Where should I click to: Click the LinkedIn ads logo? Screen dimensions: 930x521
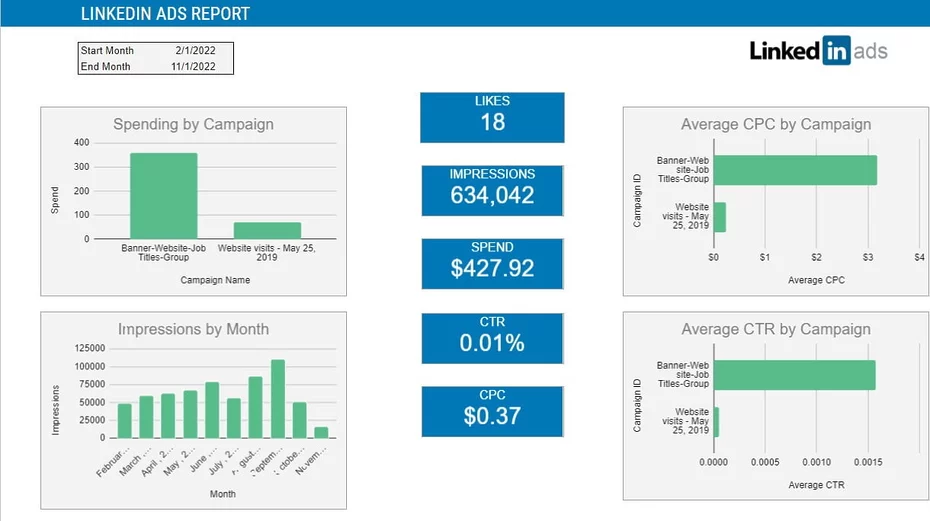tap(818, 50)
